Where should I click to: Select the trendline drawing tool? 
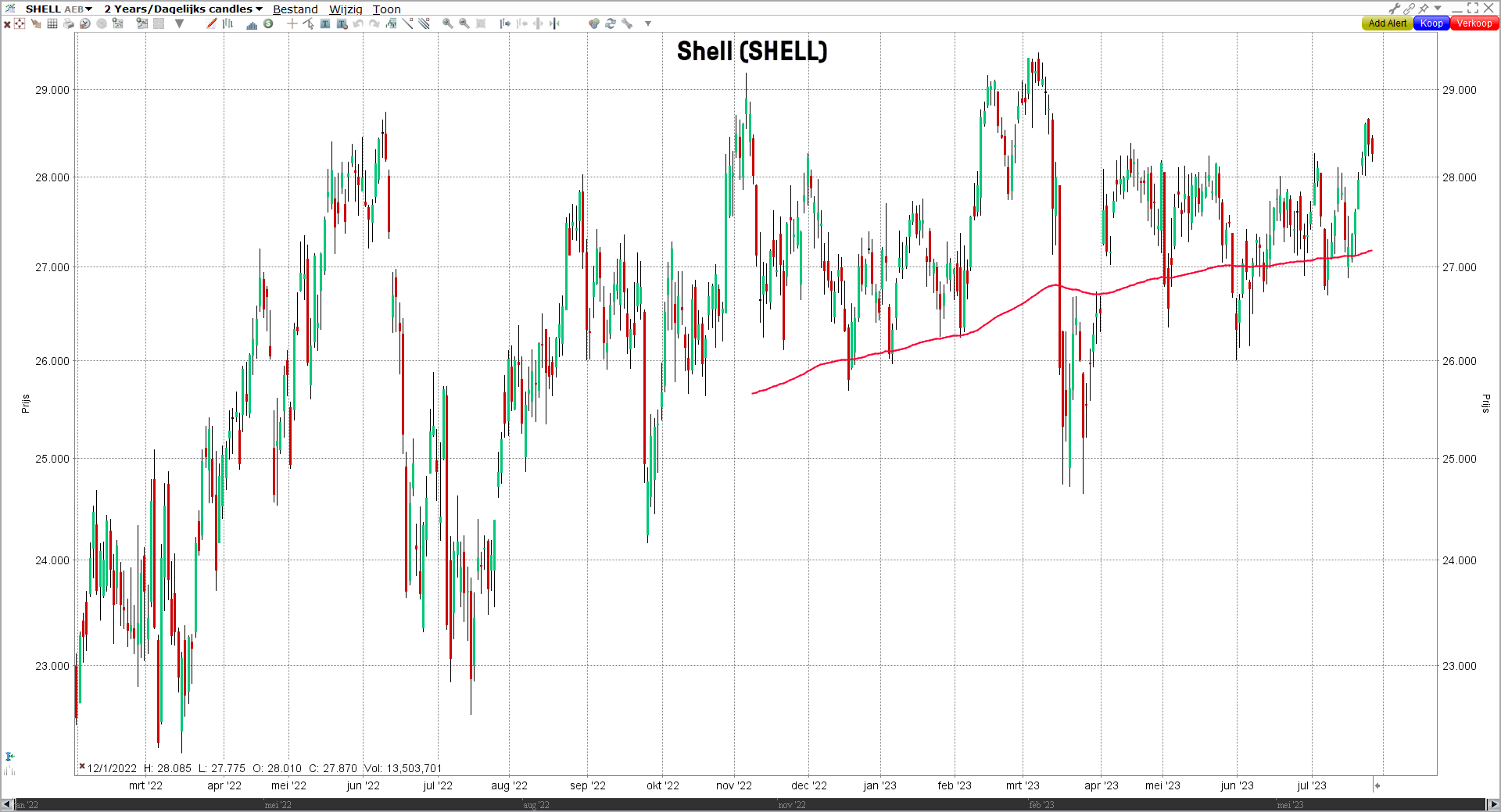pos(407,23)
